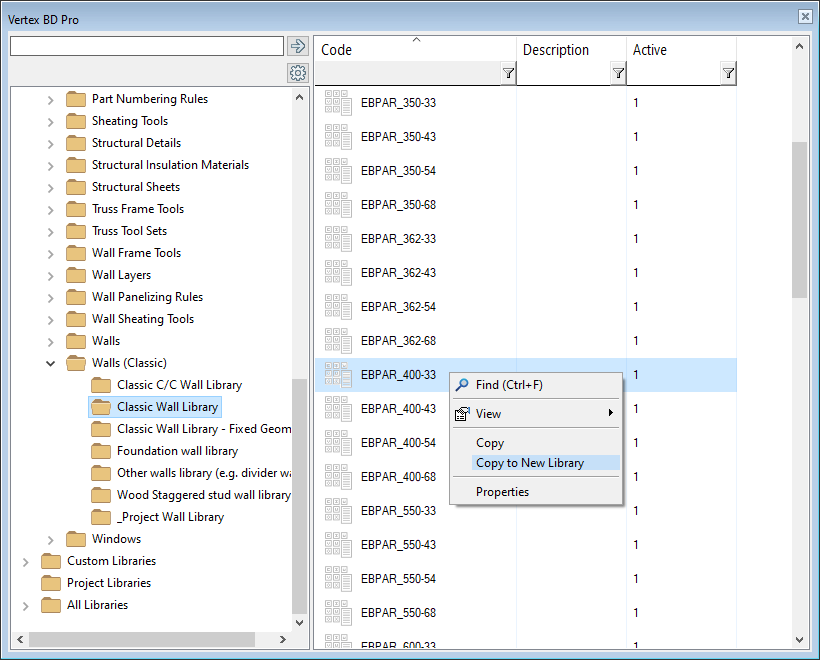Expand the All Libraries node
The image size is (820, 660).
pyautogui.click(x=26, y=605)
